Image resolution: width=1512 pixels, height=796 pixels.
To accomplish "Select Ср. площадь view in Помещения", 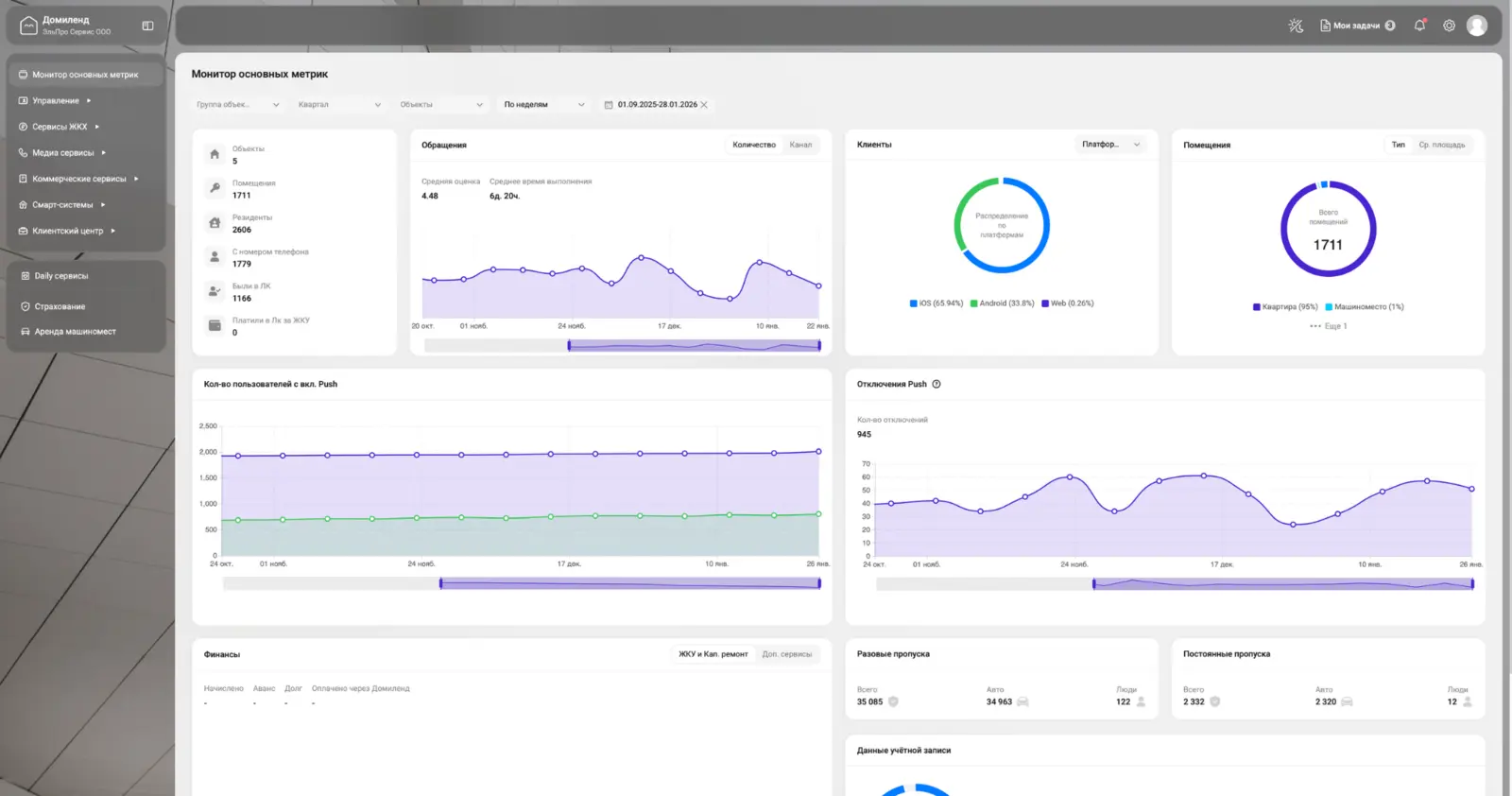I will (x=1442, y=145).
